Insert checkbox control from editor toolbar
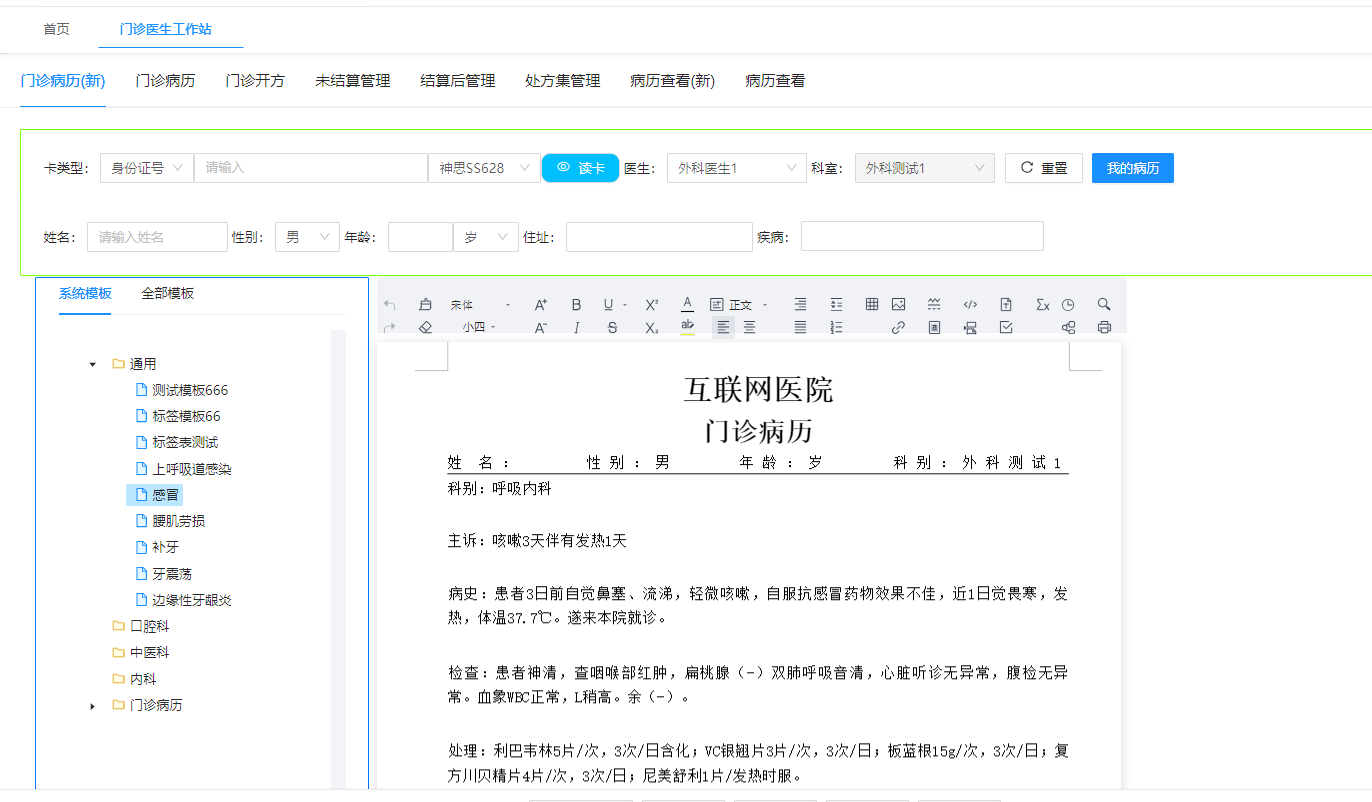This screenshot has height=802, width=1372. pos(1006,327)
